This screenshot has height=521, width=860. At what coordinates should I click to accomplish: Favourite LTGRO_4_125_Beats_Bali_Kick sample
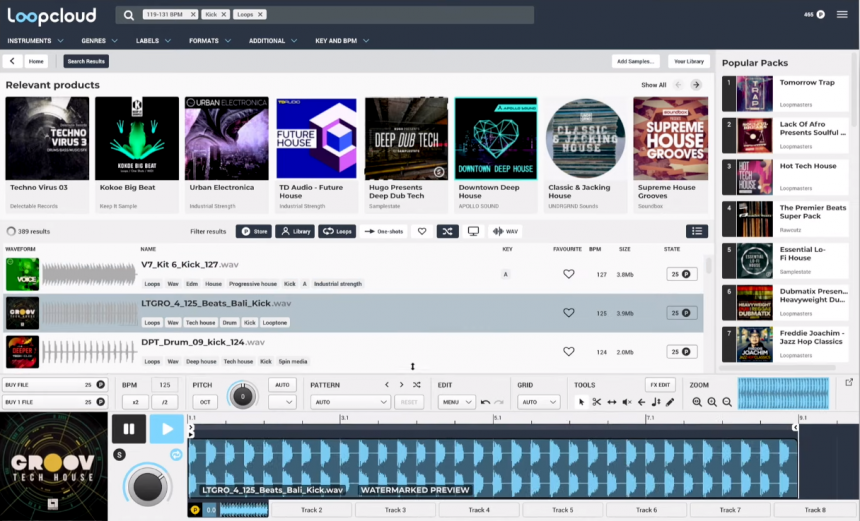coord(569,313)
